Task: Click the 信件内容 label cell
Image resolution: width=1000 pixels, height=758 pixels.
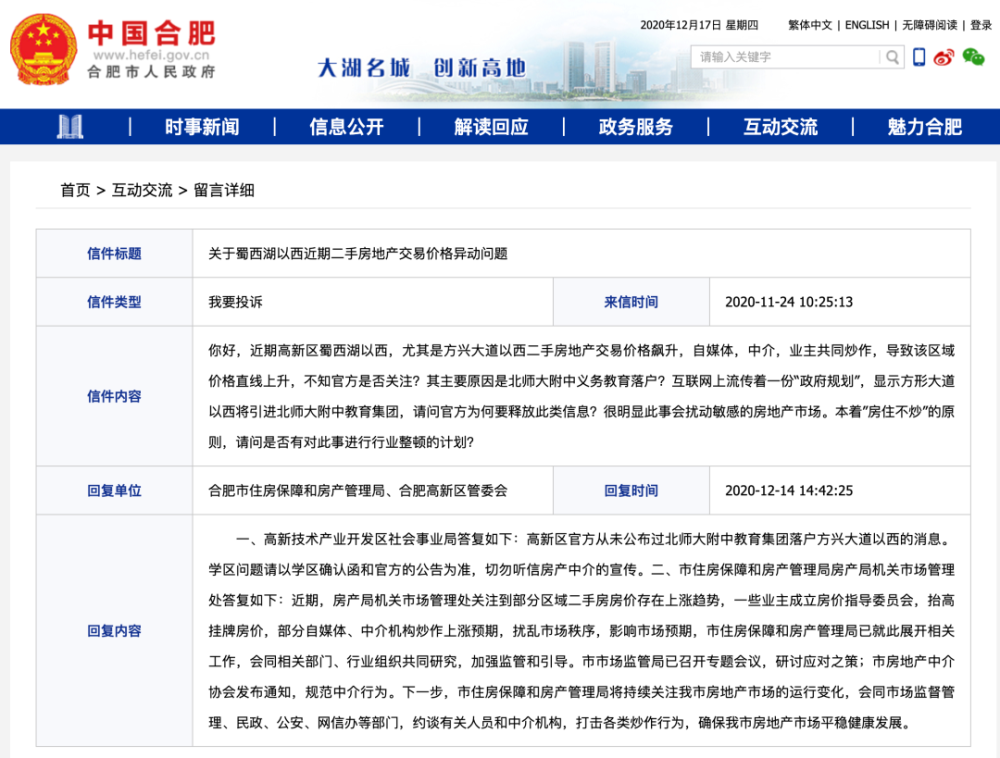Action: point(114,397)
